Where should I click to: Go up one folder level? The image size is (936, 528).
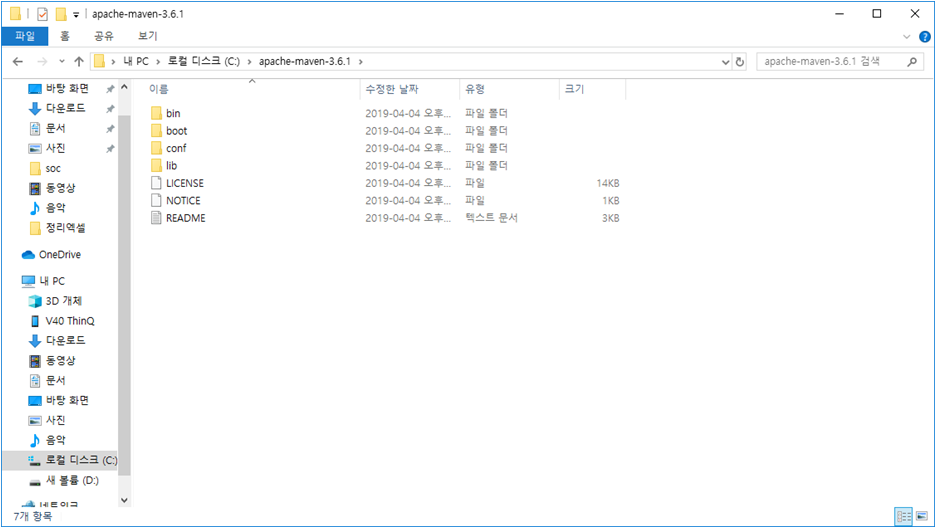point(79,61)
